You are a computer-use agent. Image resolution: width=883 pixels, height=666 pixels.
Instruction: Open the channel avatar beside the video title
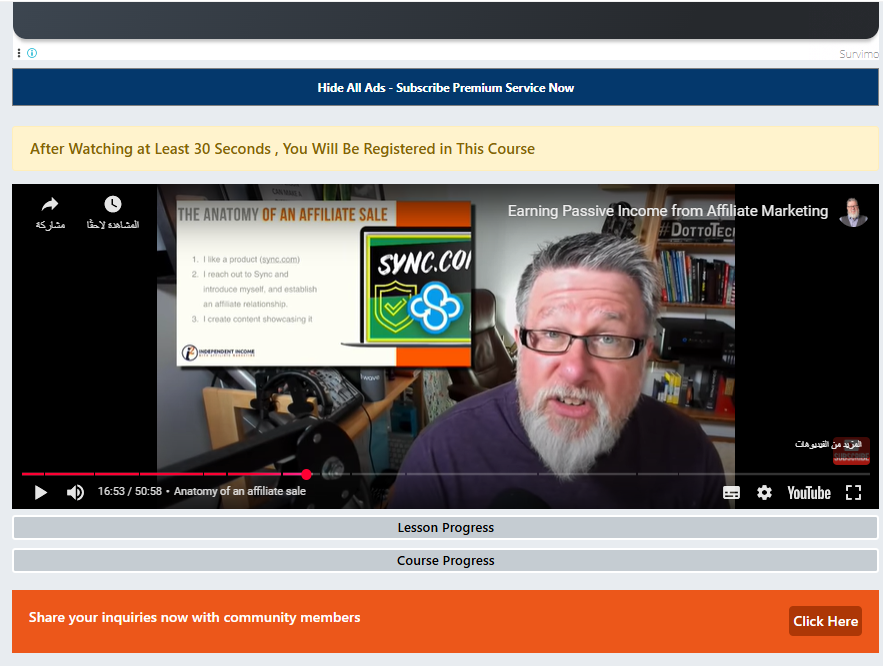pos(853,212)
